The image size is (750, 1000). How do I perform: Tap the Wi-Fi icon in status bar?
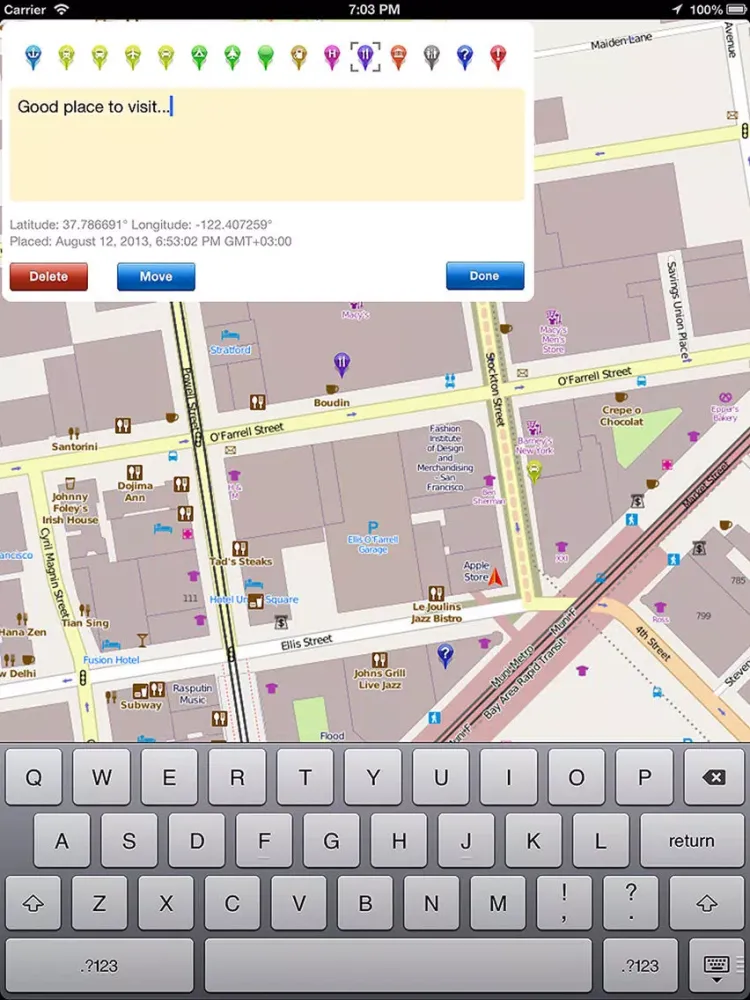click(x=61, y=9)
